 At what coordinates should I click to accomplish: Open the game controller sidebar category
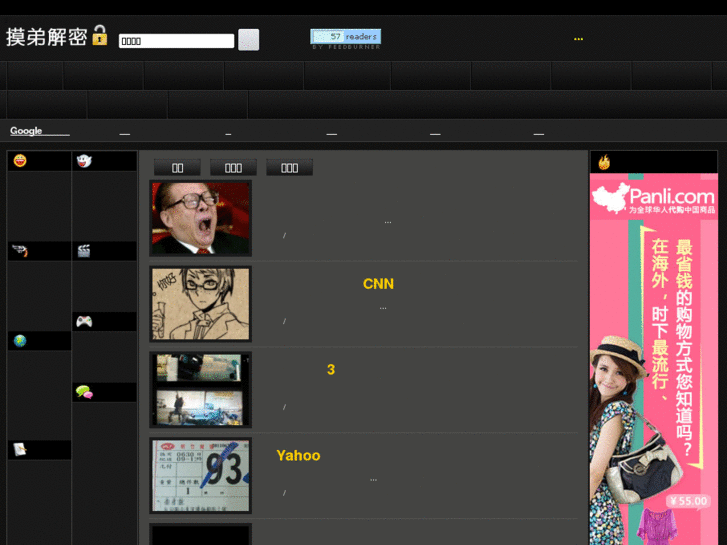pos(84,321)
